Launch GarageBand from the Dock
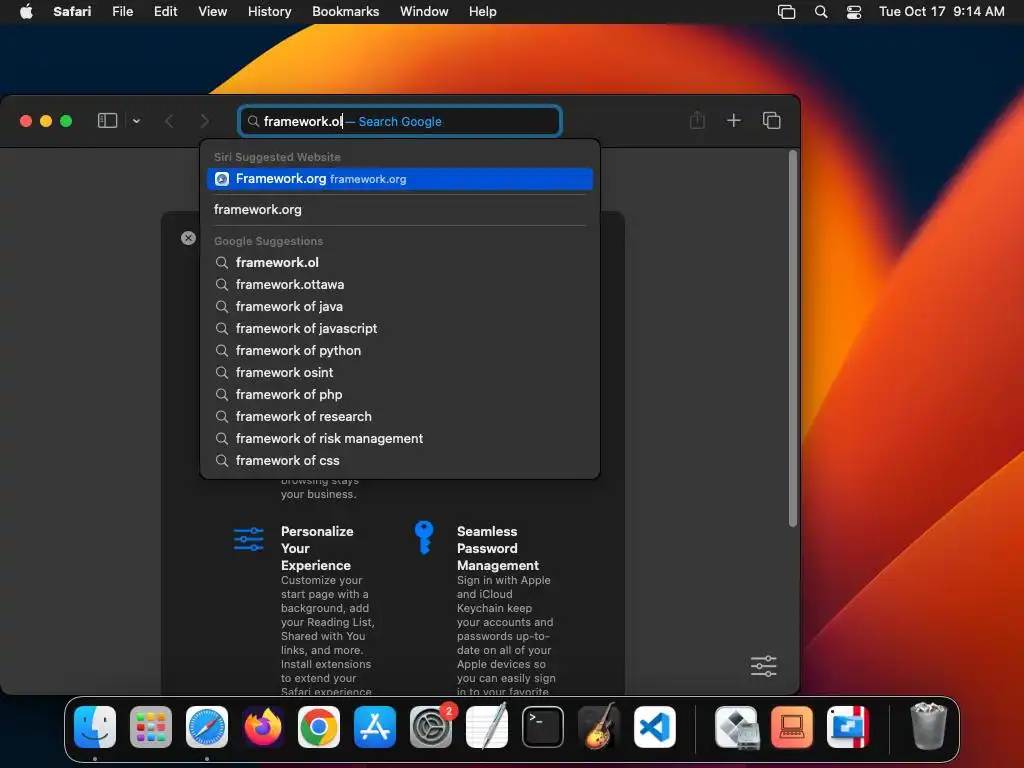The height and width of the screenshot is (768, 1024). click(599, 726)
